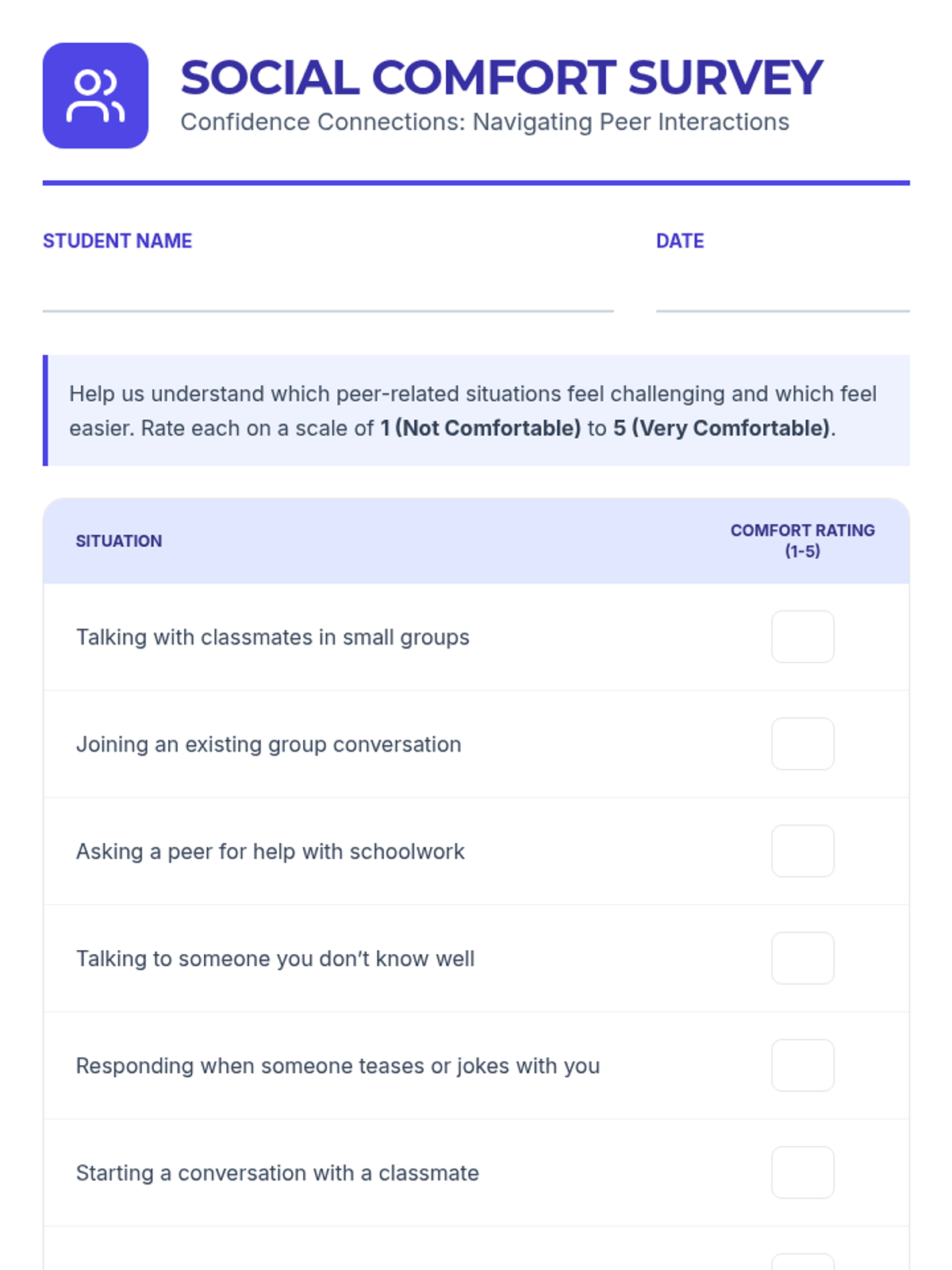Click the Social Comfort Survey title

pyautogui.click(x=501, y=78)
